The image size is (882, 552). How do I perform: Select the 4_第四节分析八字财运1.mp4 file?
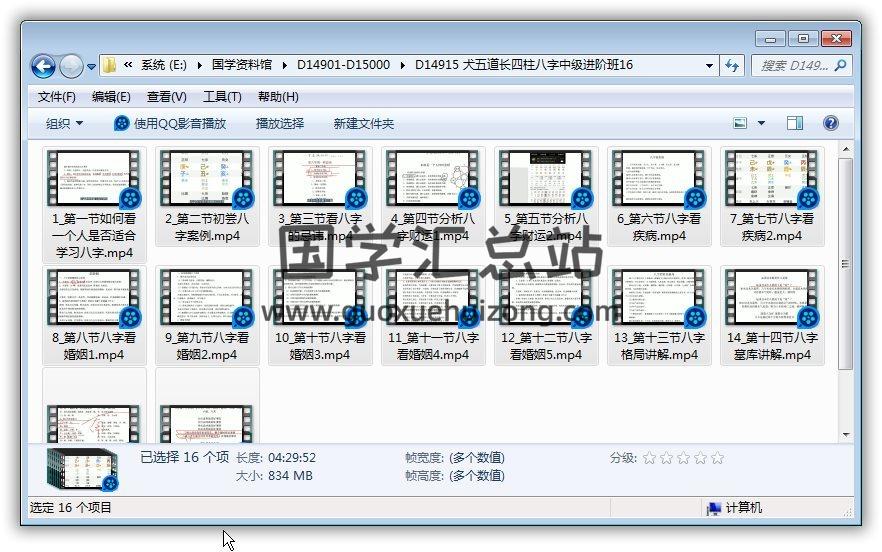point(433,196)
